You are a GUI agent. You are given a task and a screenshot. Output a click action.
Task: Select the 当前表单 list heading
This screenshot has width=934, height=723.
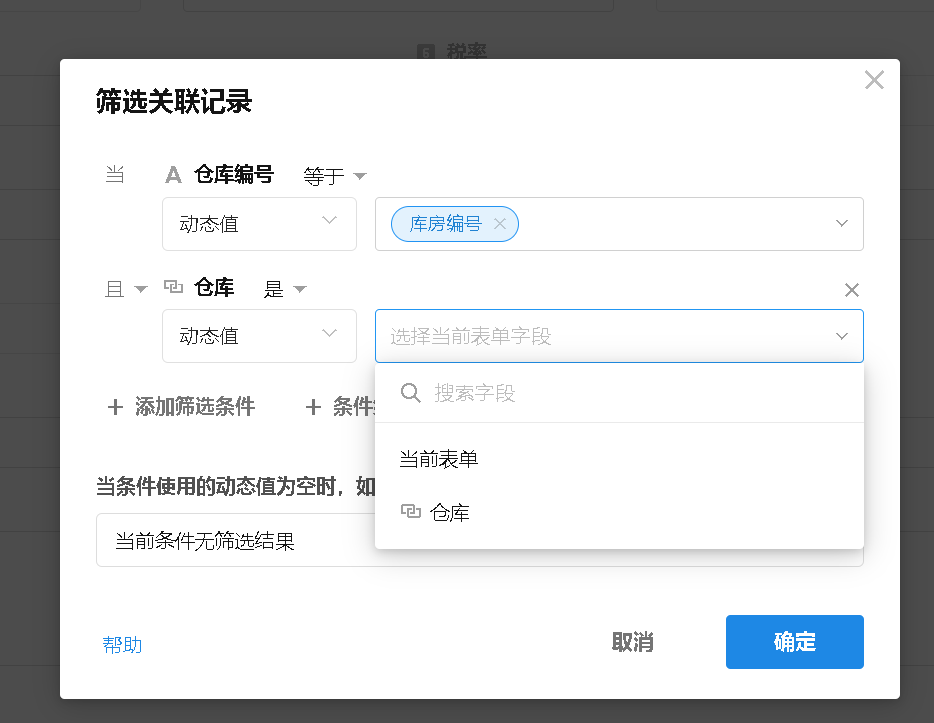(x=439, y=460)
